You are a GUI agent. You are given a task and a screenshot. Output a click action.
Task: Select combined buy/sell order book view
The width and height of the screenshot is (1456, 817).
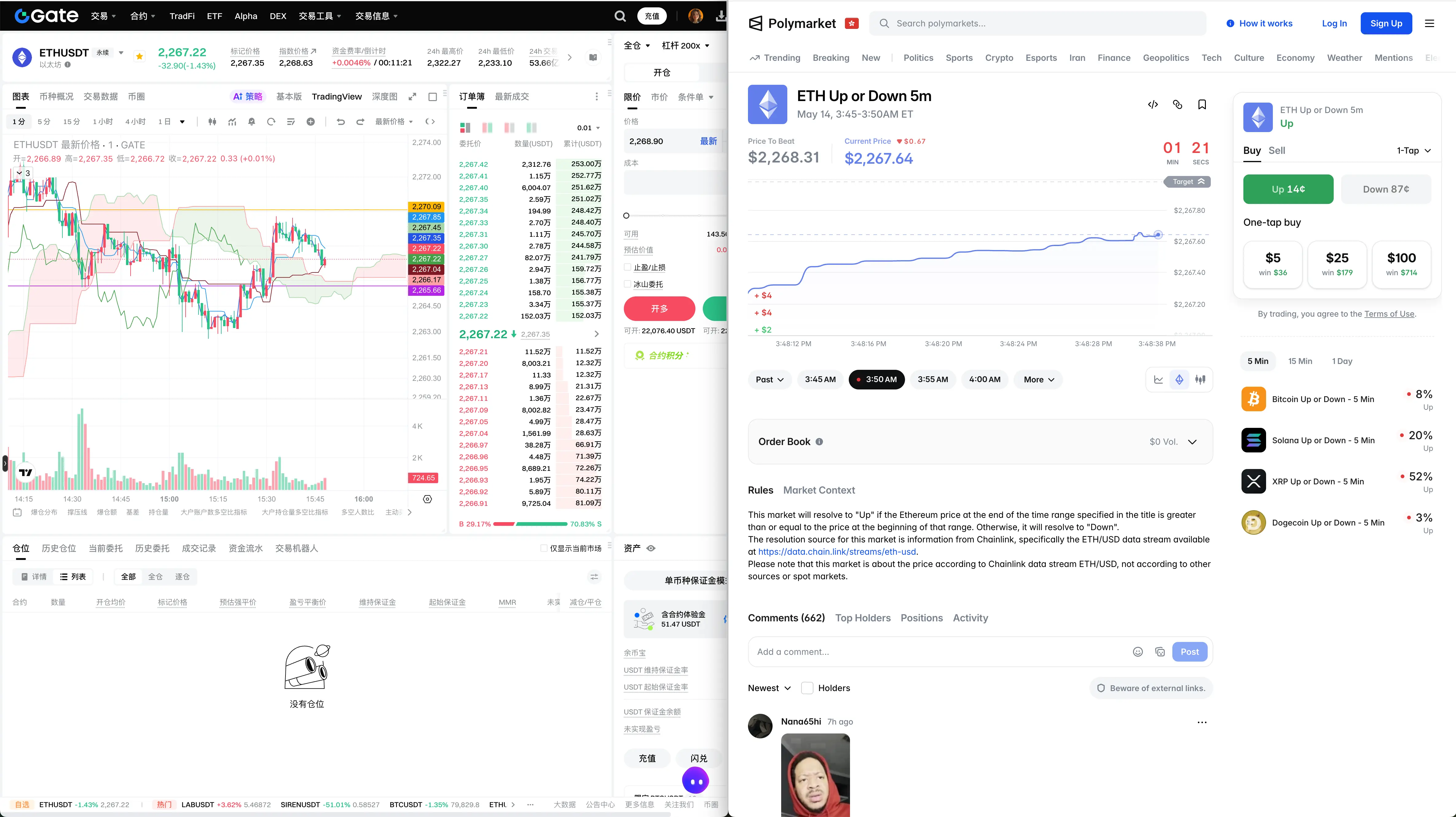(465, 128)
